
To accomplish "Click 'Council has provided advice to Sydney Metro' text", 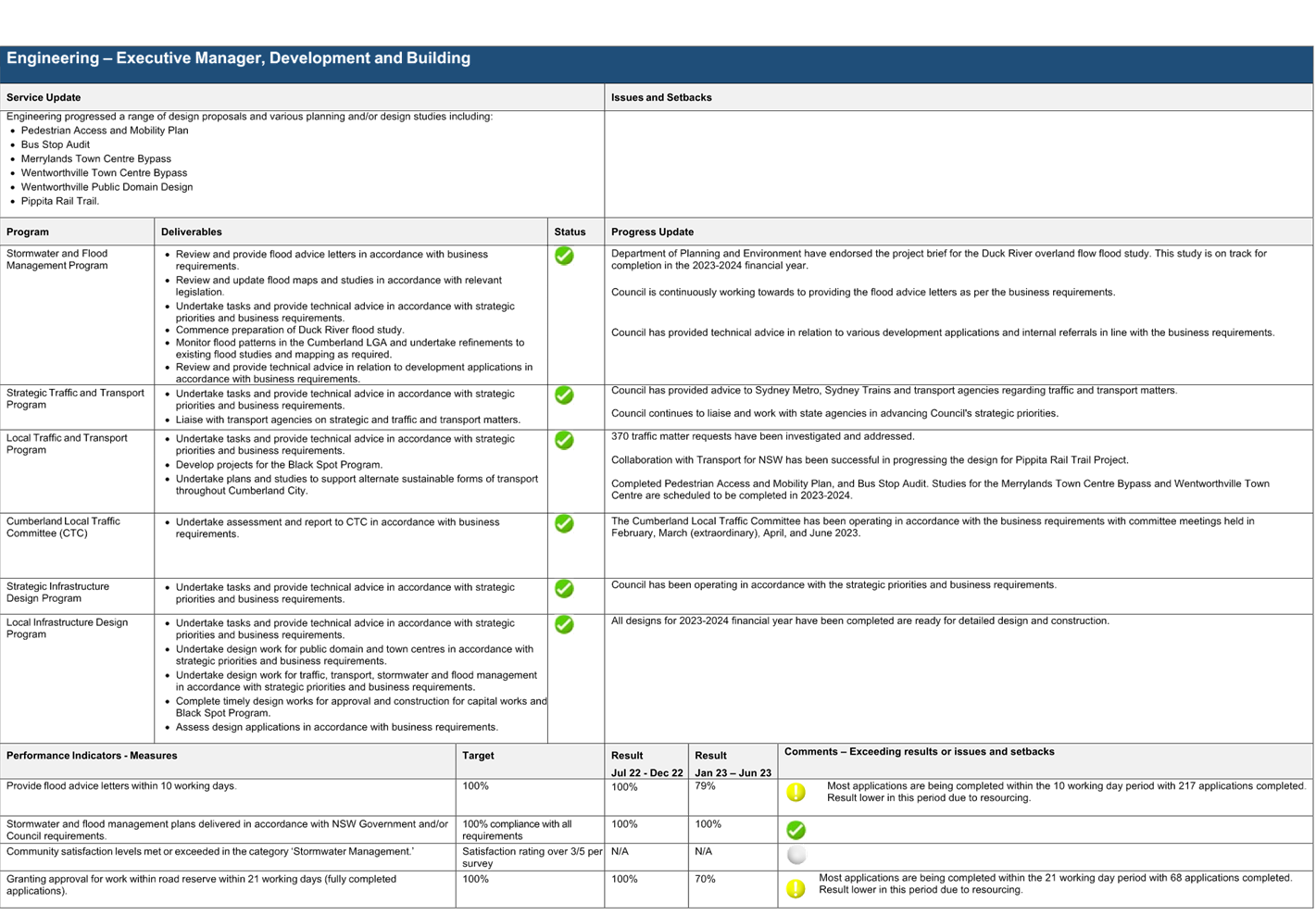I will pos(894,391).
